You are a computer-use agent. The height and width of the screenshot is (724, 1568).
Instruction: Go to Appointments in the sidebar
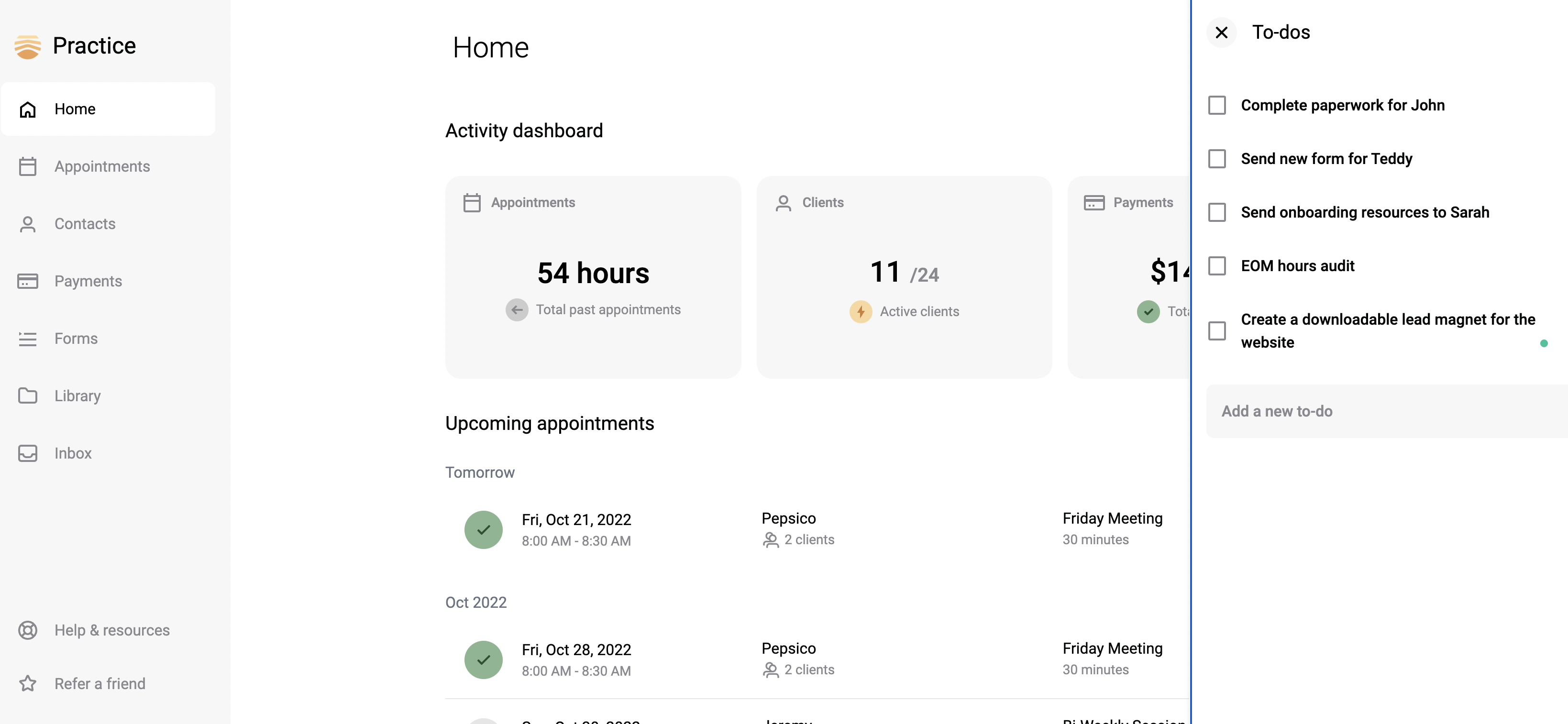click(x=108, y=167)
